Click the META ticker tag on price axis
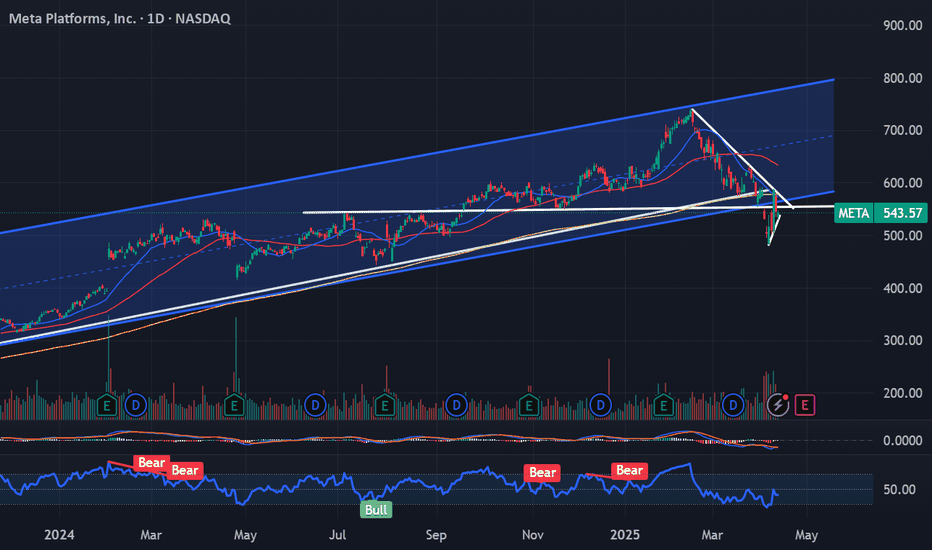The image size is (932, 550). 854,213
